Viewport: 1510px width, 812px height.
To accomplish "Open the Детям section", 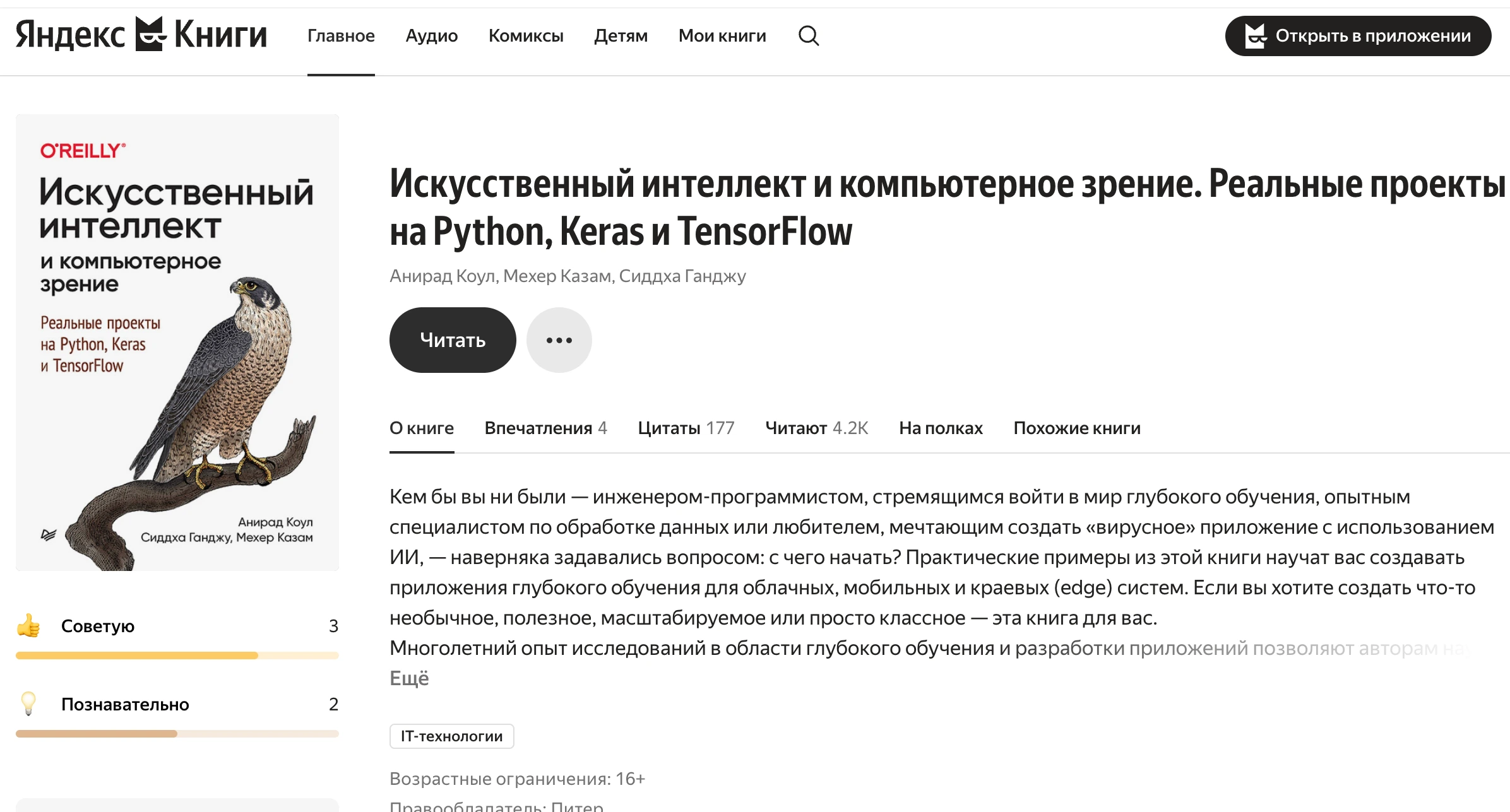I will coord(621,36).
